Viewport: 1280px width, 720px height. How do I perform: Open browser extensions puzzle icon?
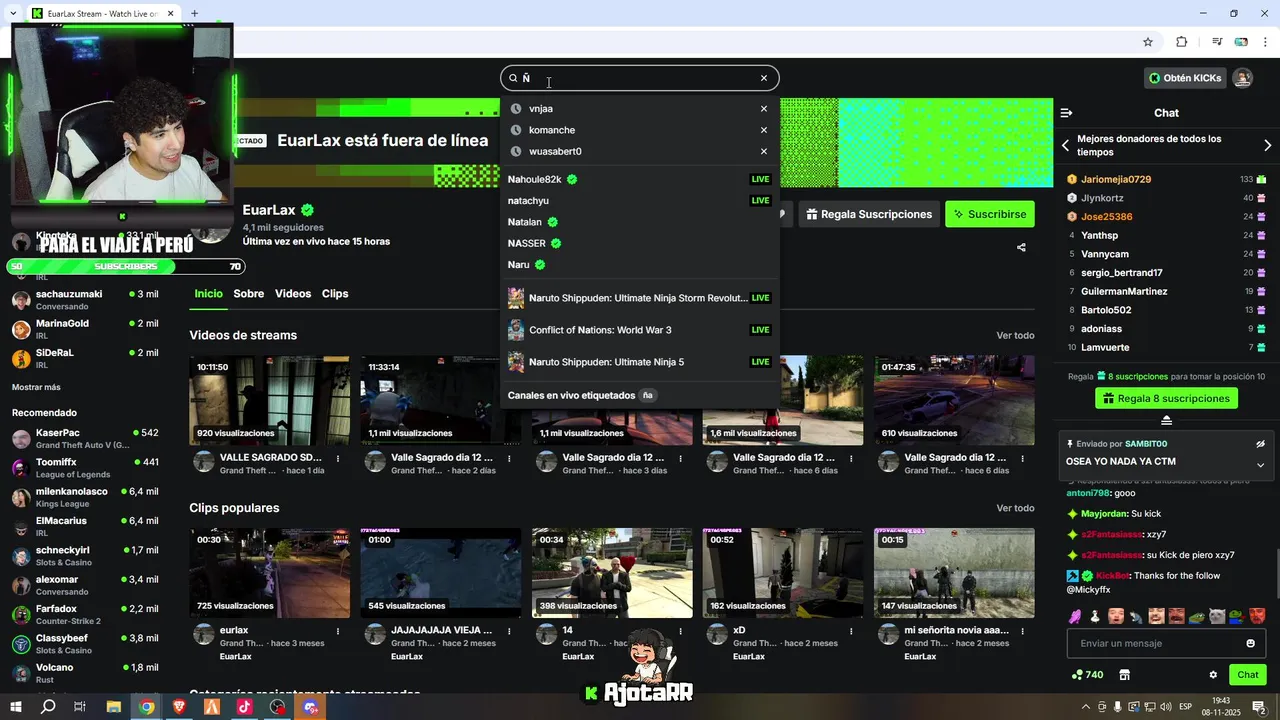point(1181,42)
